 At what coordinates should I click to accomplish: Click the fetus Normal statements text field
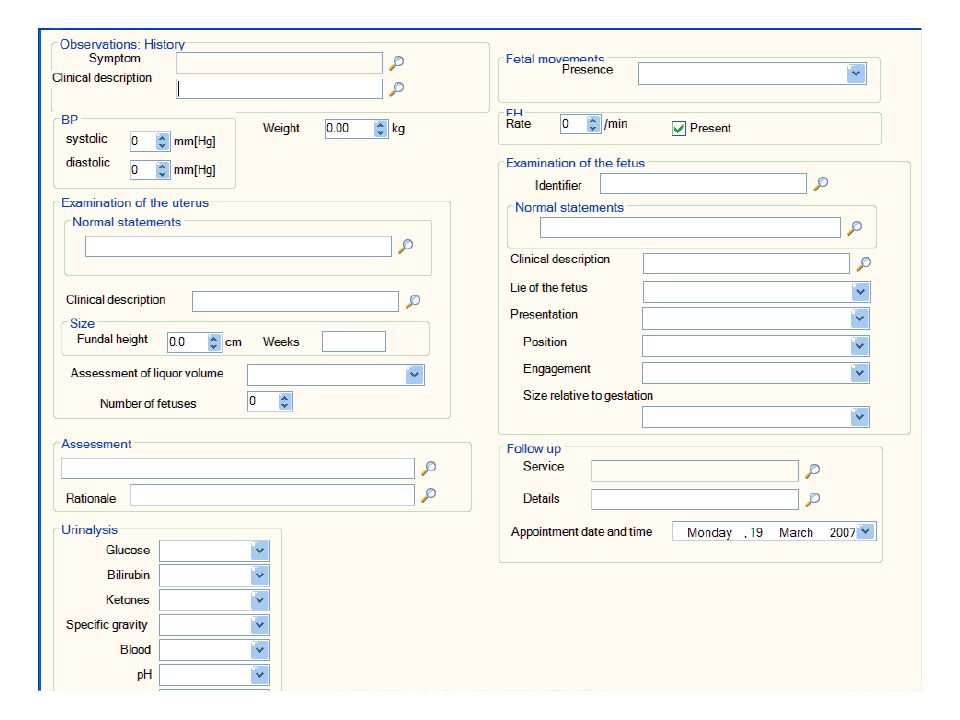click(690, 228)
